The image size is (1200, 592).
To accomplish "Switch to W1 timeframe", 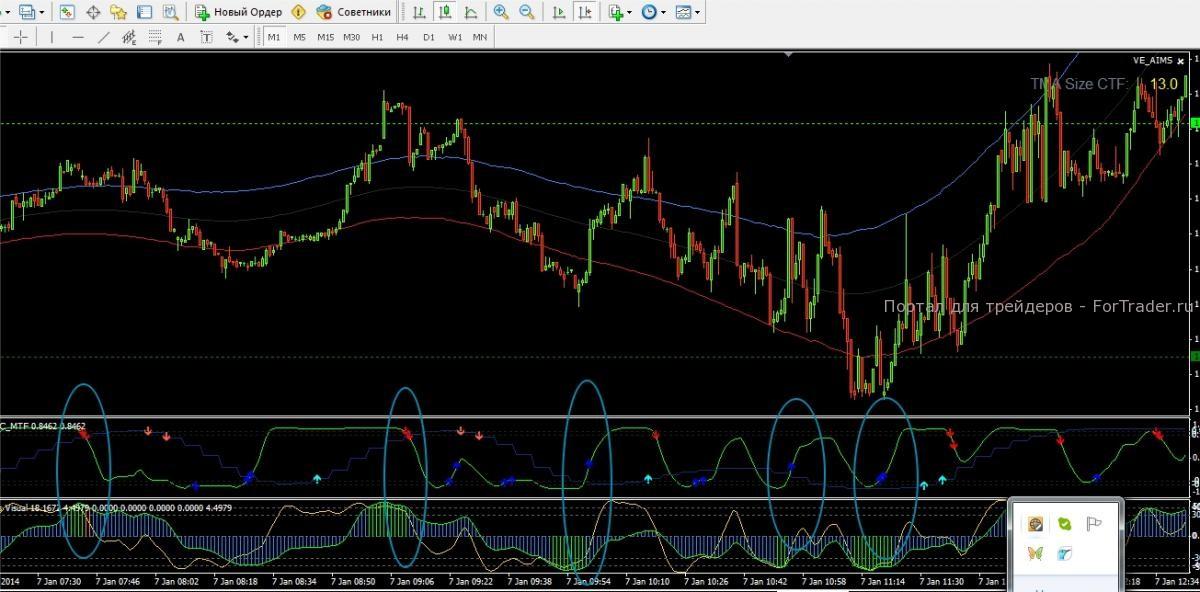I will [x=455, y=37].
